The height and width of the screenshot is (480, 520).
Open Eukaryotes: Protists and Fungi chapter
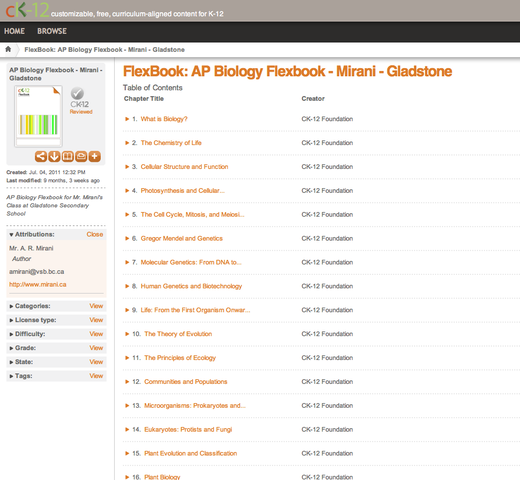point(188,430)
